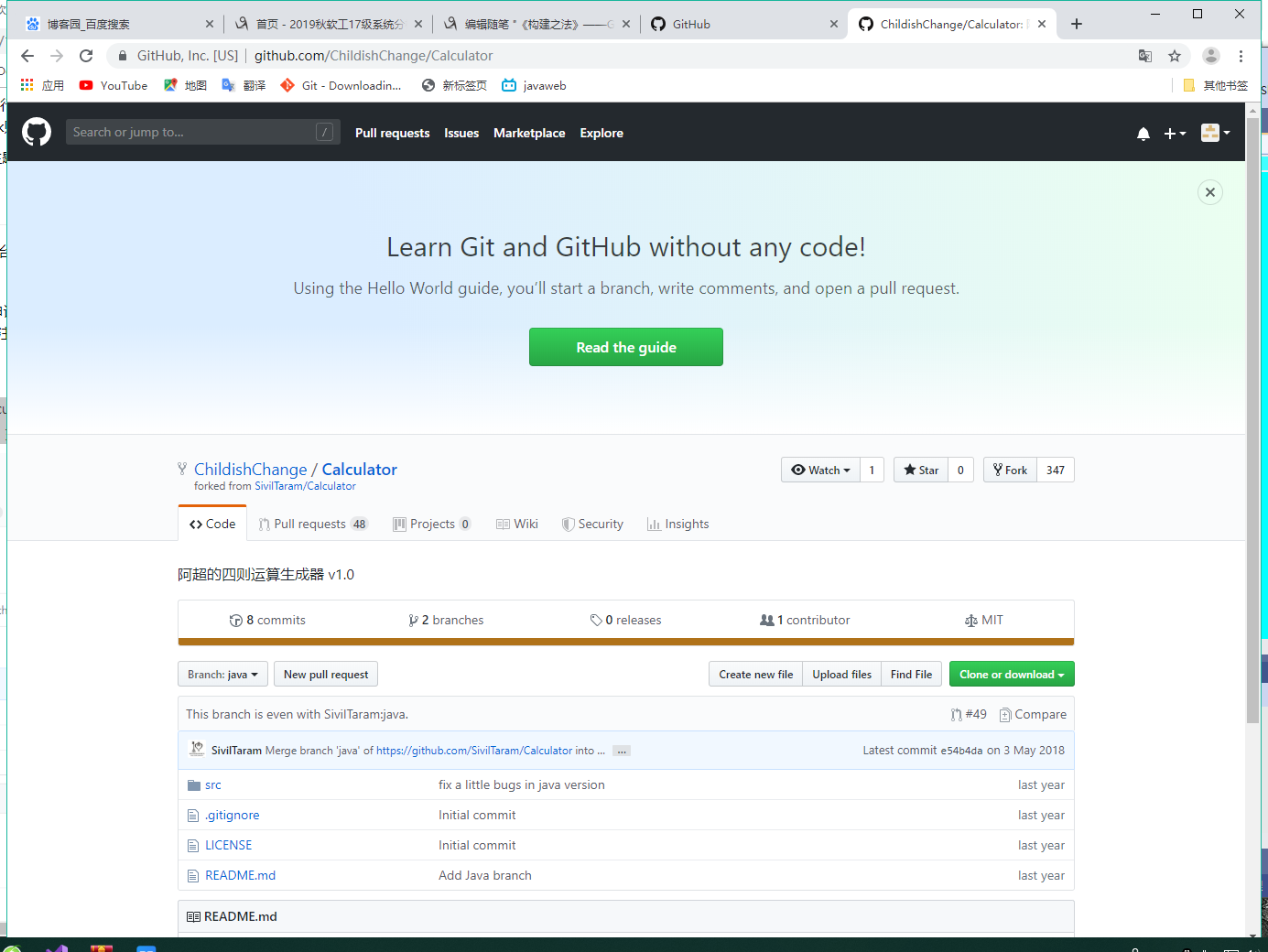Open the Watch dropdown button
This screenshot has height=952, width=1268.
[820, 470]
